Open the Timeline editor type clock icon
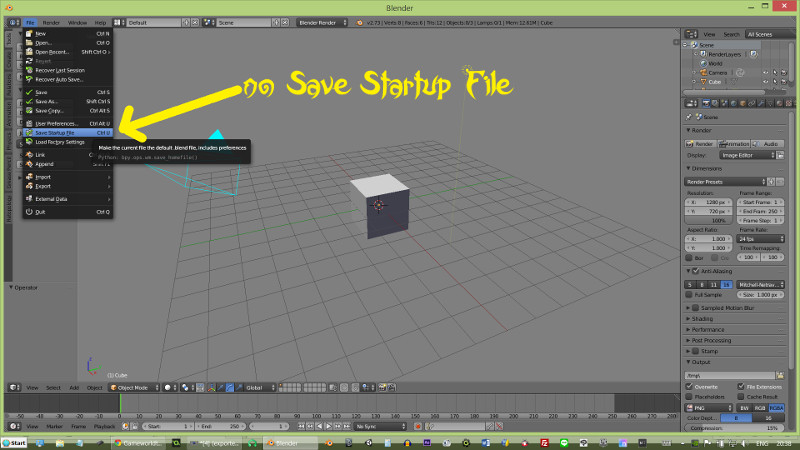The height and width of the screenshot is (450, 800). [x=14, y=427]
